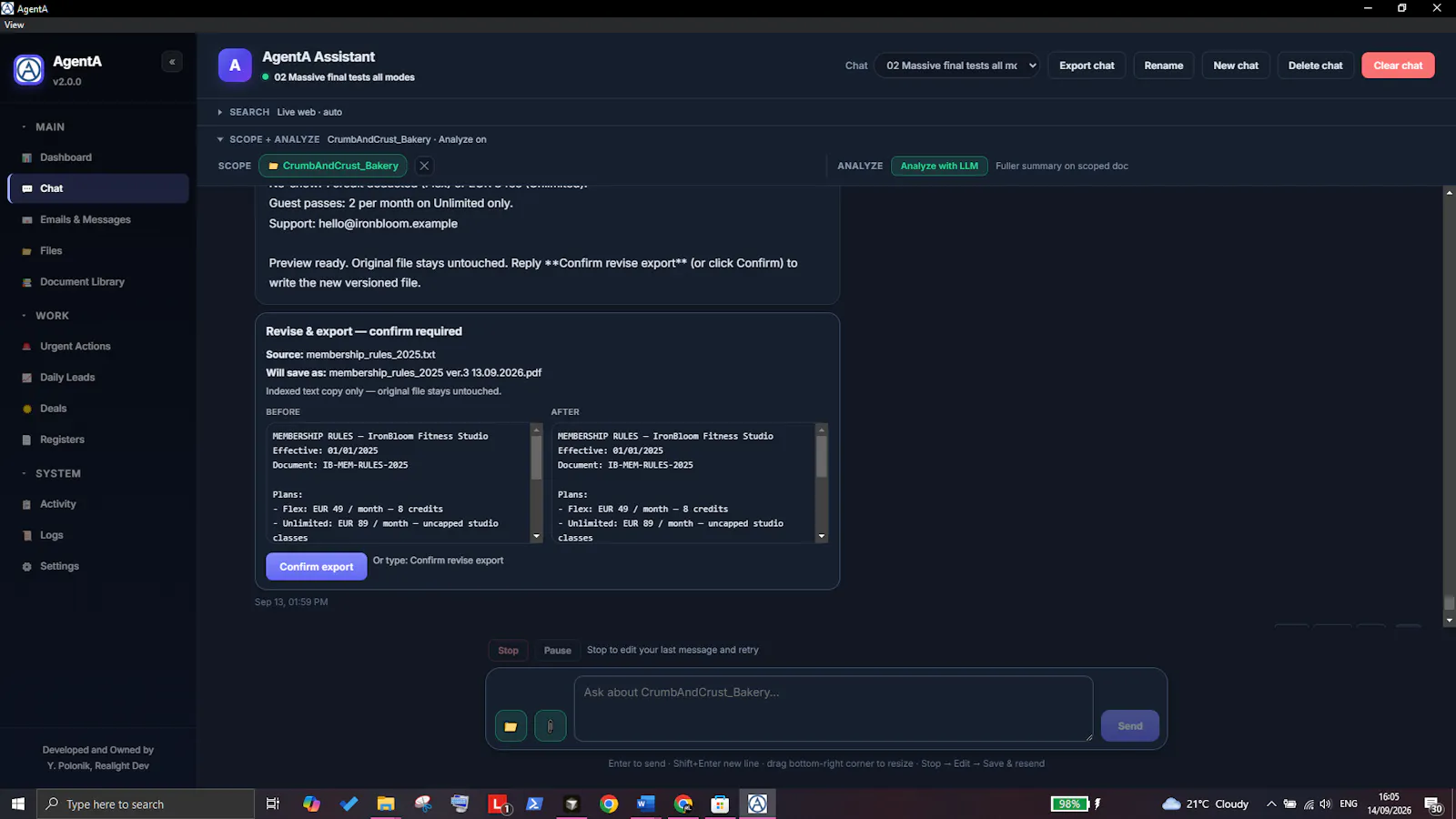Rename the current chat
1456x819 pixels.
1164,66
